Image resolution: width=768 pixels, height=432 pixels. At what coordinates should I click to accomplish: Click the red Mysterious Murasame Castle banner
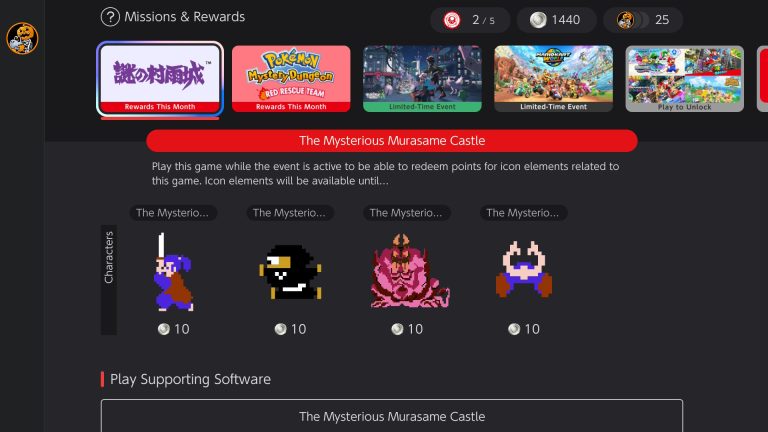tap(392, 141)
